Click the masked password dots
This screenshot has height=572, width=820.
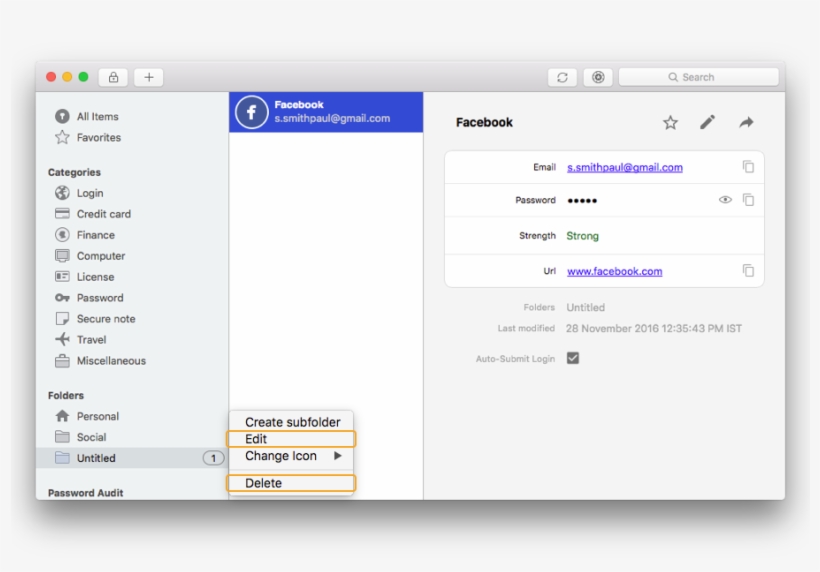tap(582, 200)
